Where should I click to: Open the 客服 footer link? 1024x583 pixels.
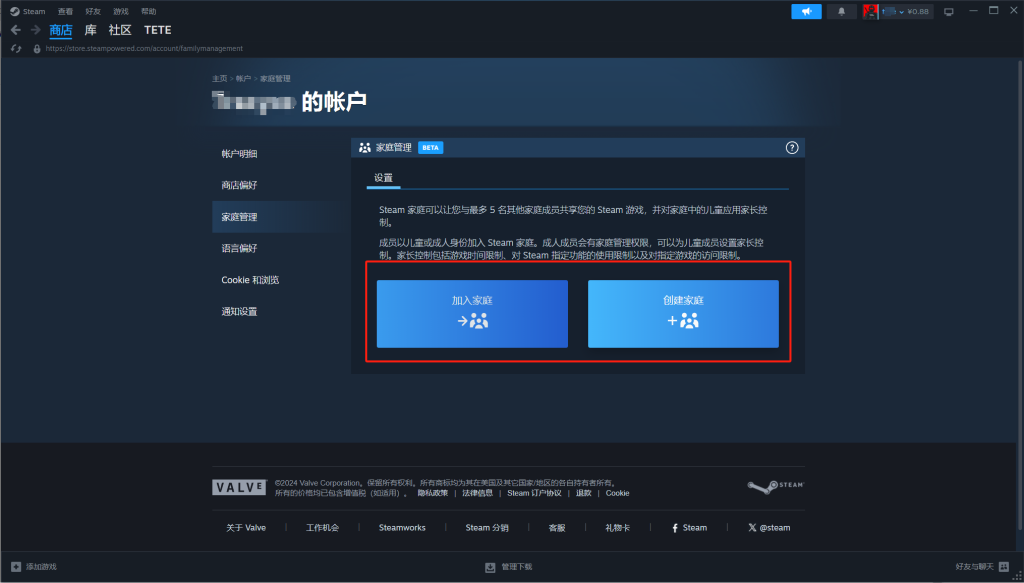[x=556, y=528]
